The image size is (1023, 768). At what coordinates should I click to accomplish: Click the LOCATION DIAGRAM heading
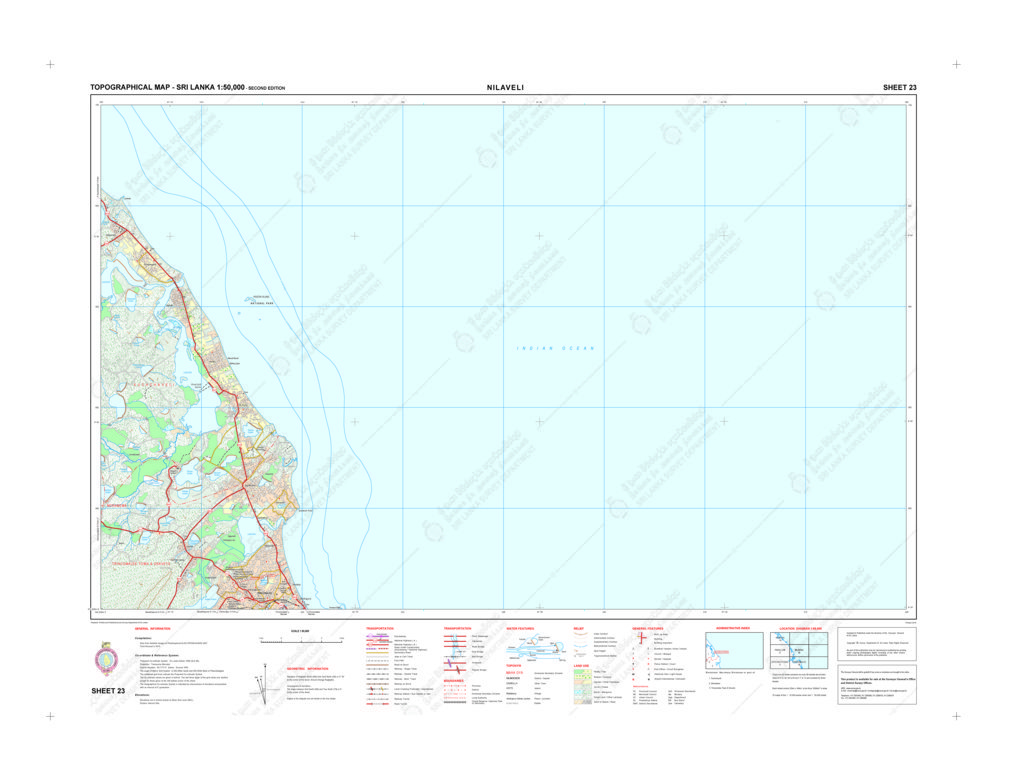pos(801,628)
